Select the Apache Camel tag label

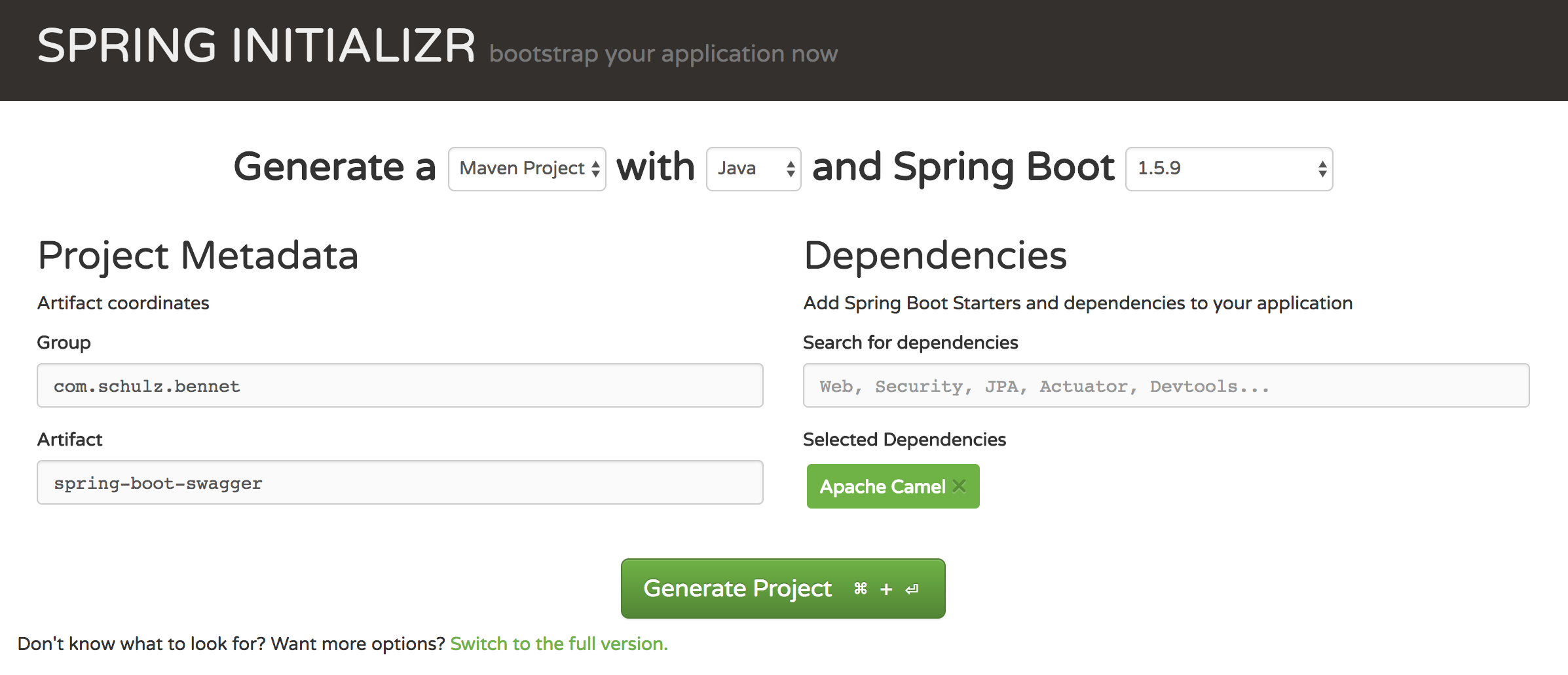[882, 487]
